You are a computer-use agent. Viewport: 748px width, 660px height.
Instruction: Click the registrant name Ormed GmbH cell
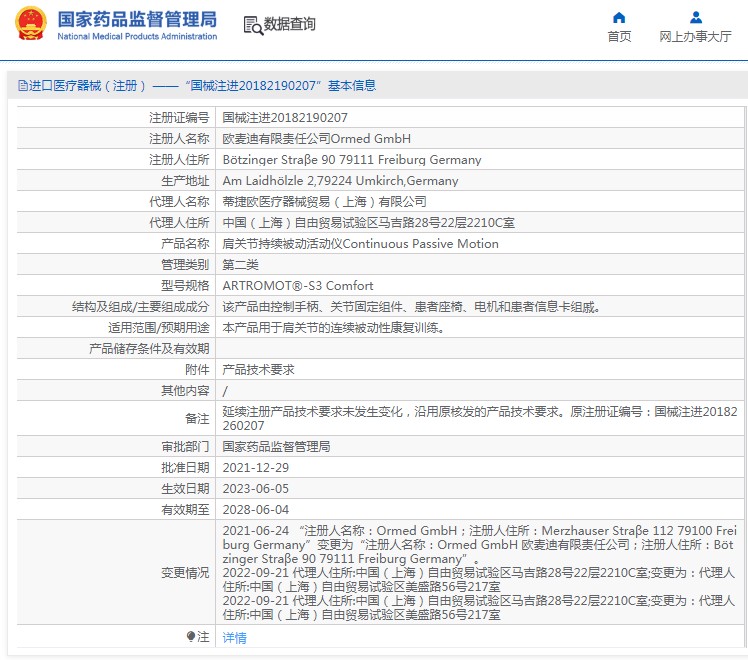316,139
